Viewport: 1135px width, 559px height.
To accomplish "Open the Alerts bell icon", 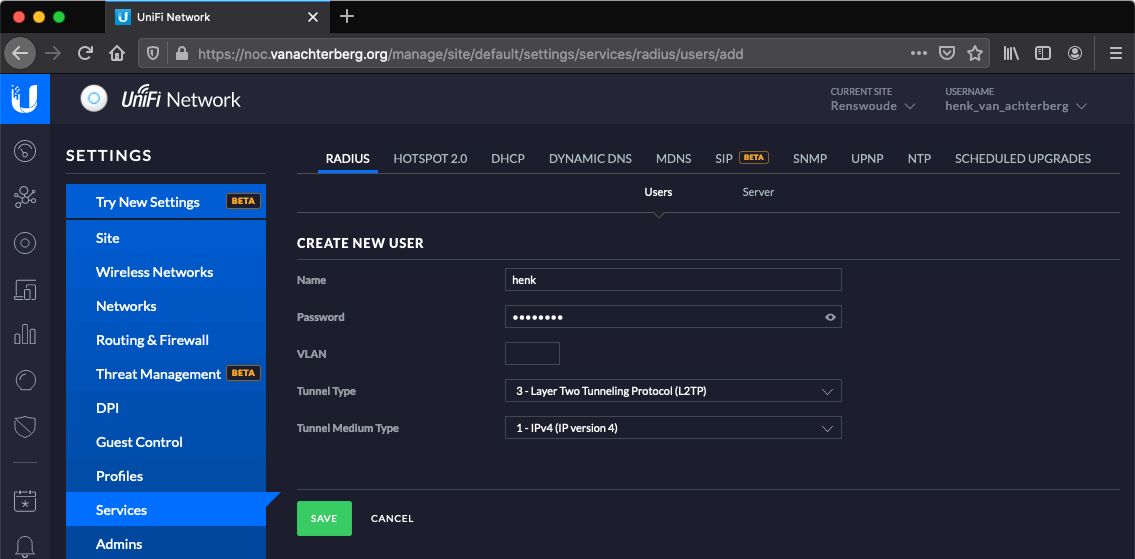I will pyautogui.click(x=25, y=545).
